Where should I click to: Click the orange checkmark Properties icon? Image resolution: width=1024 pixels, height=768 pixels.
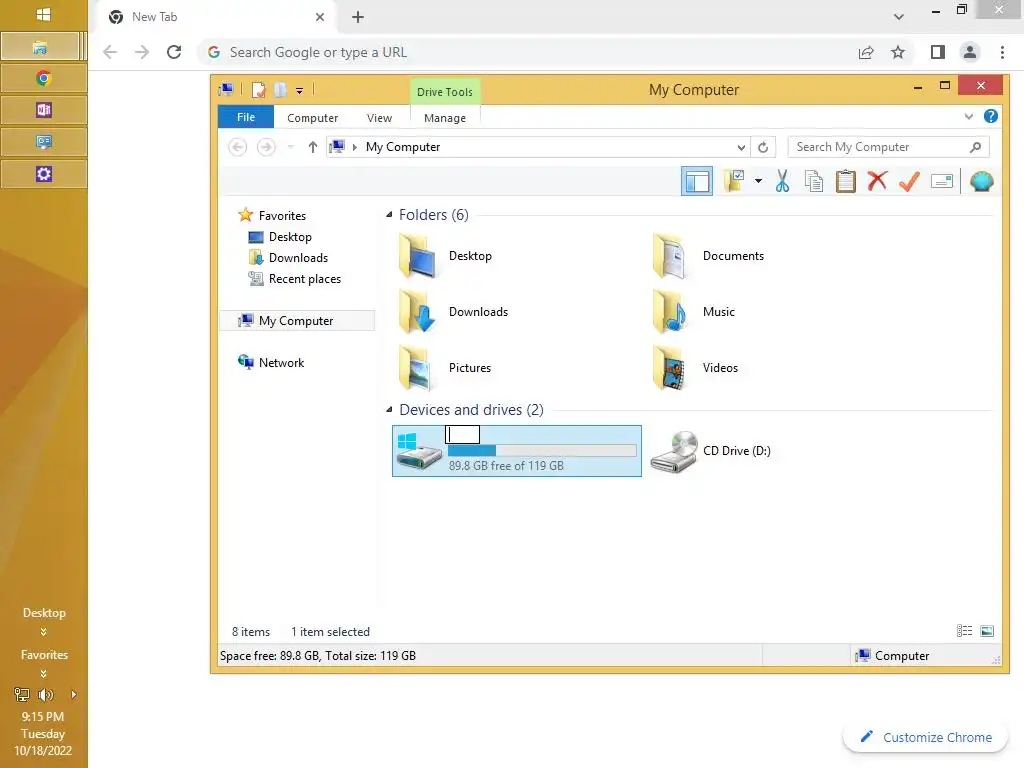[909, 181]
